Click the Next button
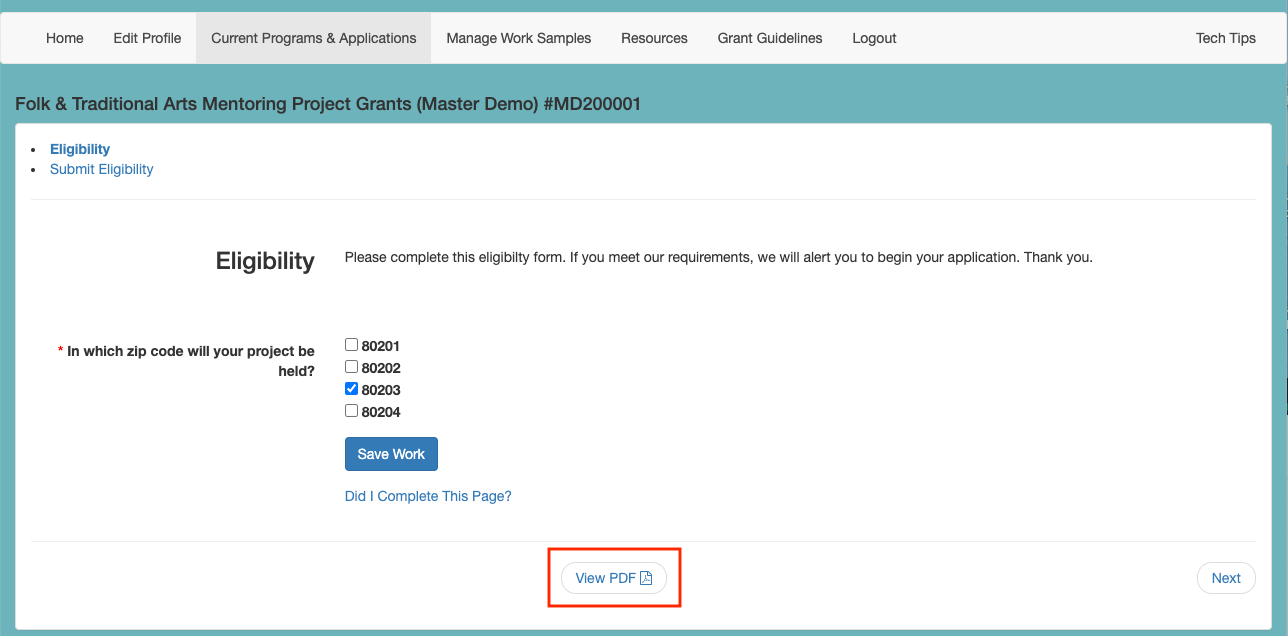 tap(1226, 578)
